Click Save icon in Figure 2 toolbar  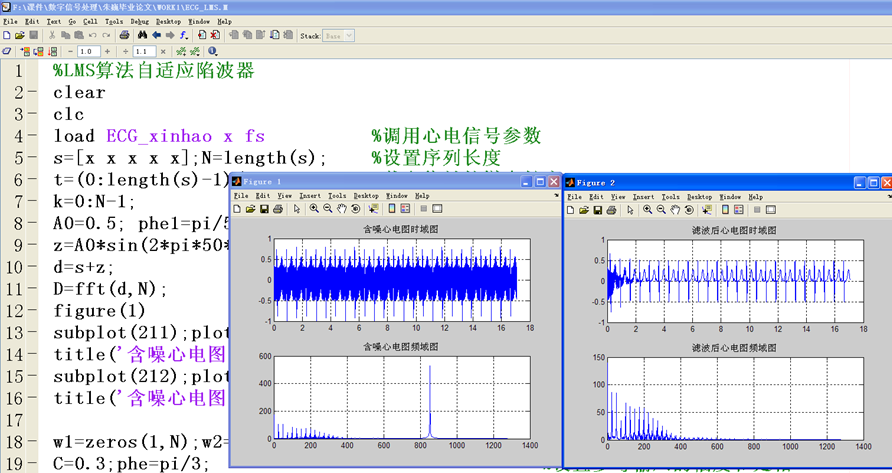[596, 209]
